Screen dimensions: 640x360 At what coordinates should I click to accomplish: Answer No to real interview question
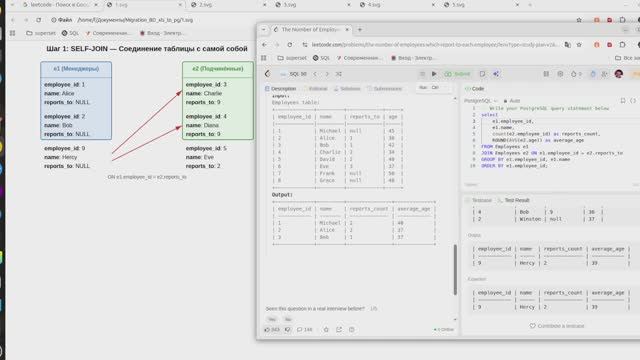tap(288, 319)
